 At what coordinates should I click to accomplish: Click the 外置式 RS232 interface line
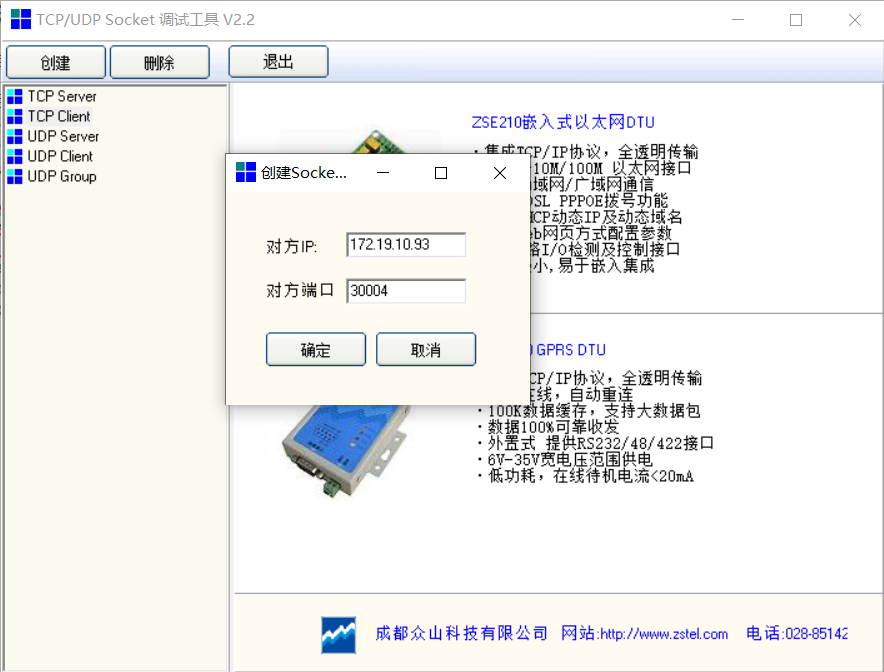(596, 444)
